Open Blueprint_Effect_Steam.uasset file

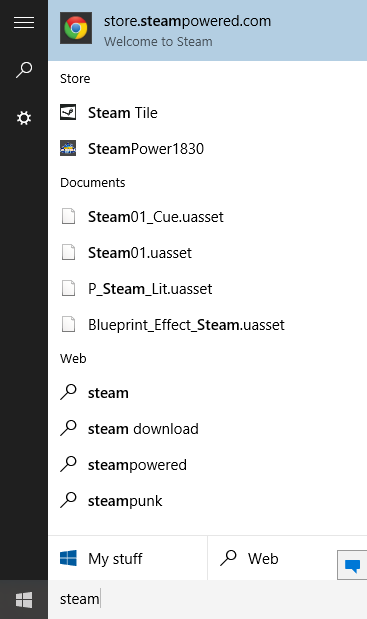pyautogui.click(x=208, y=325)
